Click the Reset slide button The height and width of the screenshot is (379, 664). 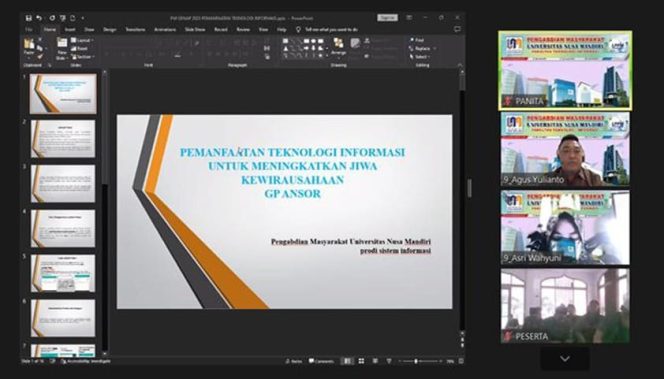(x=80, y=49)
